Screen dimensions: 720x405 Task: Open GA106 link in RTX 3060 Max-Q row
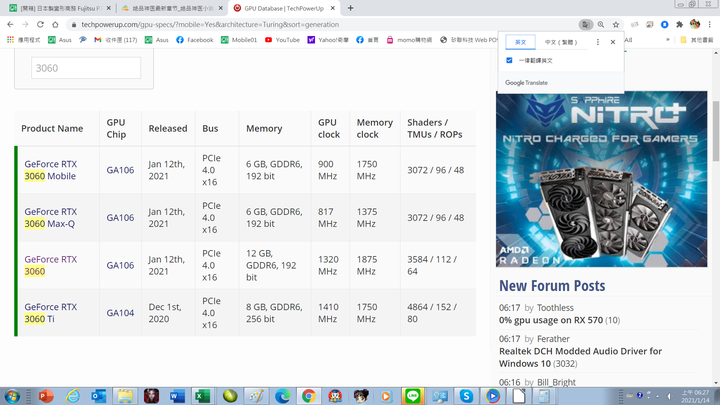coord(120,218)
